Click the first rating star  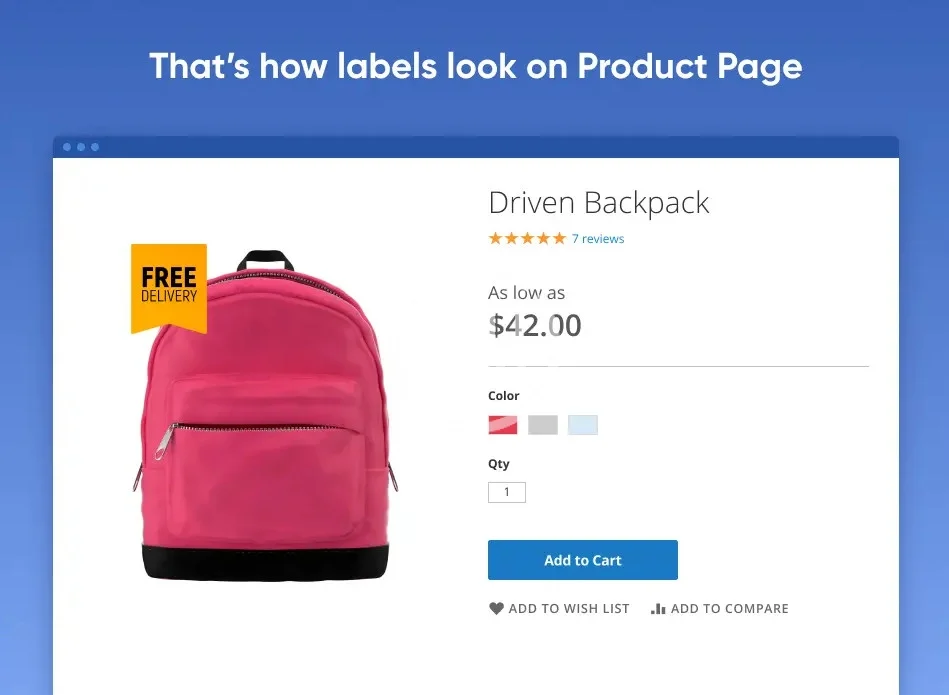pos(495,239)
